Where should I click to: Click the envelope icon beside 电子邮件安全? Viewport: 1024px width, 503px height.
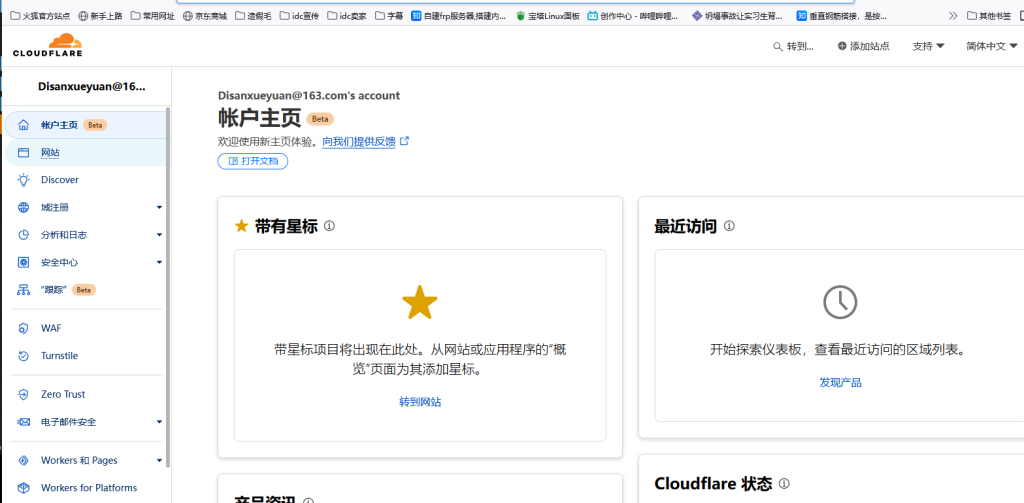[24, 421]
